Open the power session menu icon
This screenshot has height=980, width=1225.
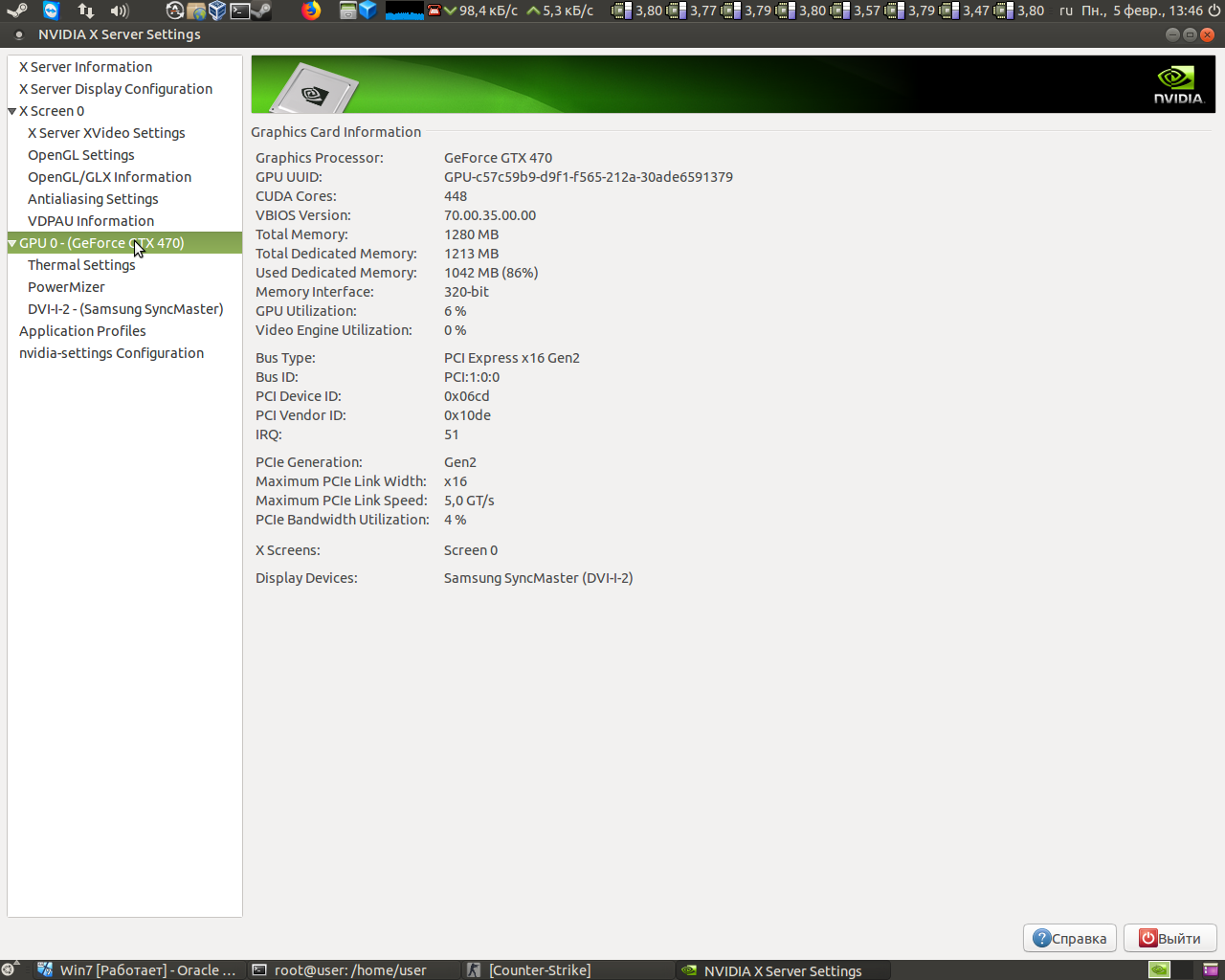1214,11
